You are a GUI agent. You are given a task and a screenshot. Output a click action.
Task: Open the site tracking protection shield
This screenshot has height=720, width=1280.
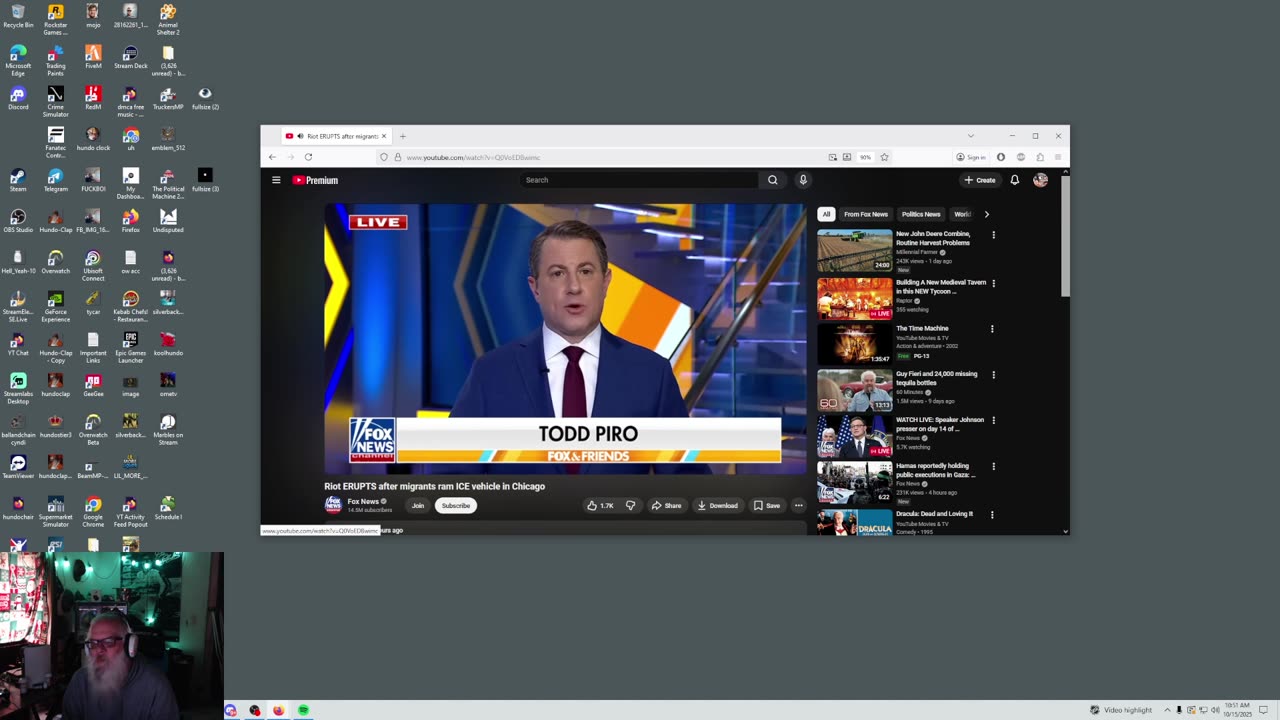[x=384, y=157]
